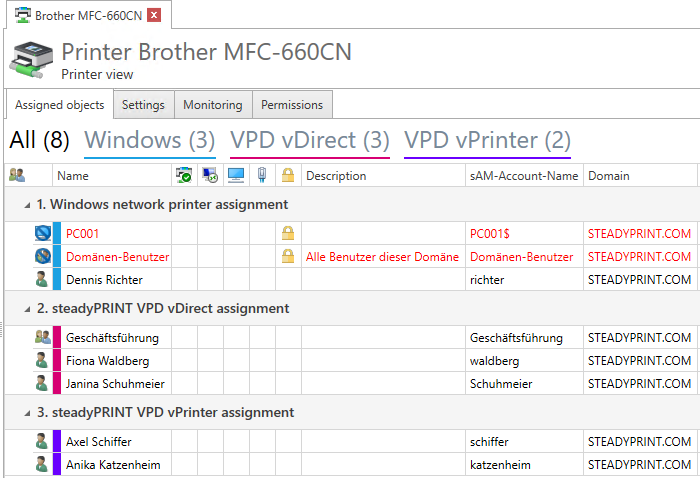Image resolution: width=700 pixels, height=478 pixels.
Task: Click the 'Printer view' subtitle
Action: [x=97, y=74]
